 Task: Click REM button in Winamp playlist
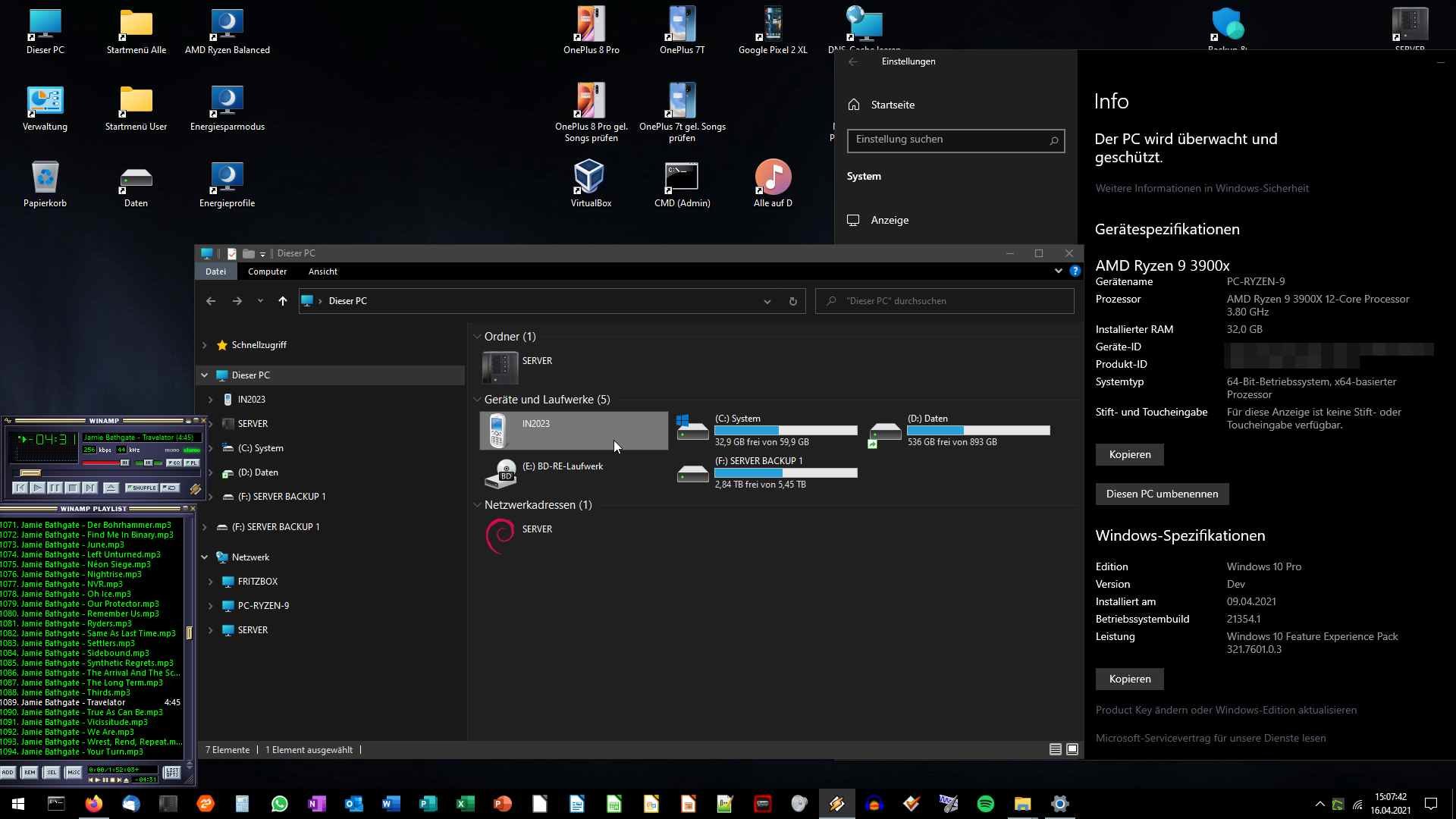[30, 772]
